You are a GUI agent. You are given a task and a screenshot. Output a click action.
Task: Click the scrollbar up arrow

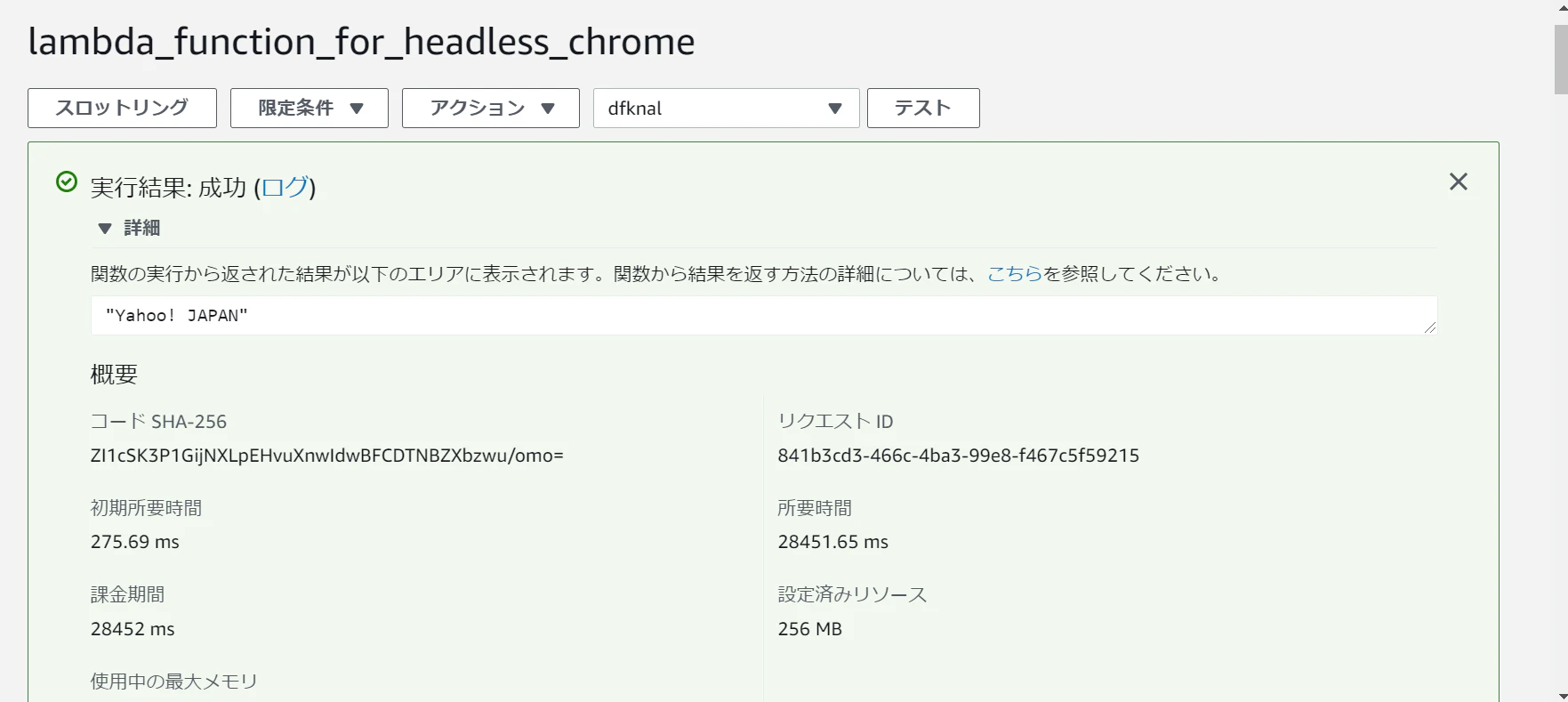[1561, 7]
